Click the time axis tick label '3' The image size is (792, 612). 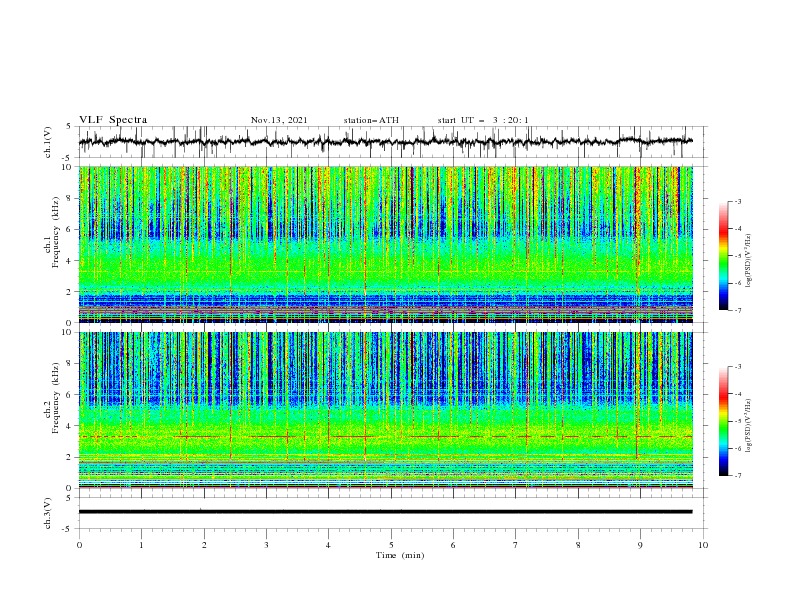click(x=266, y=545)
